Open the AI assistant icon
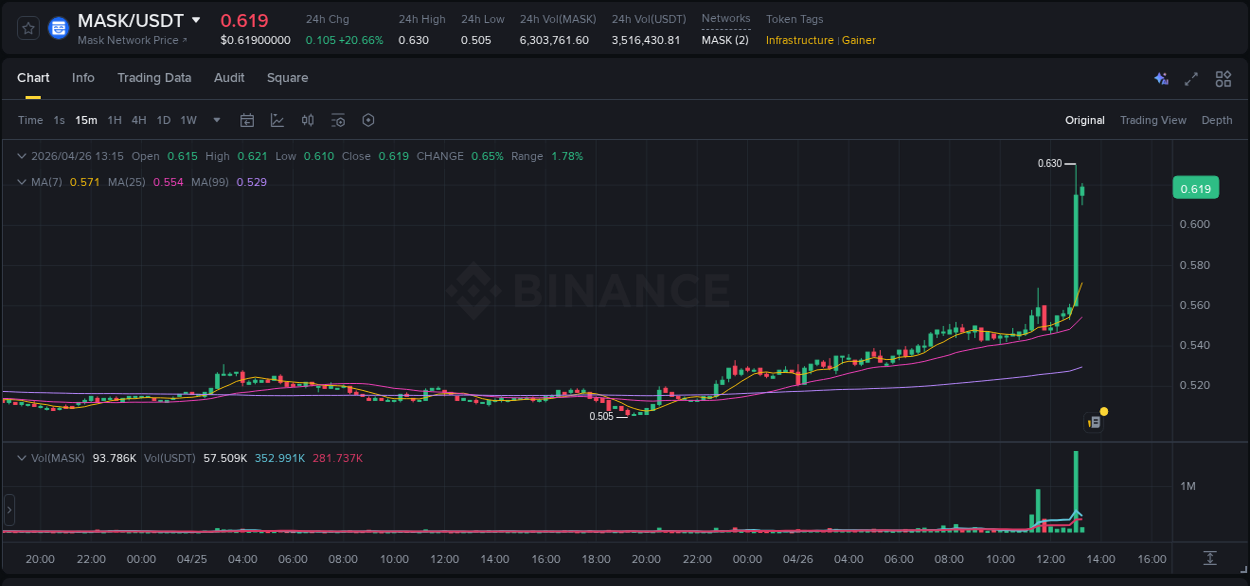 [1161, 78]
